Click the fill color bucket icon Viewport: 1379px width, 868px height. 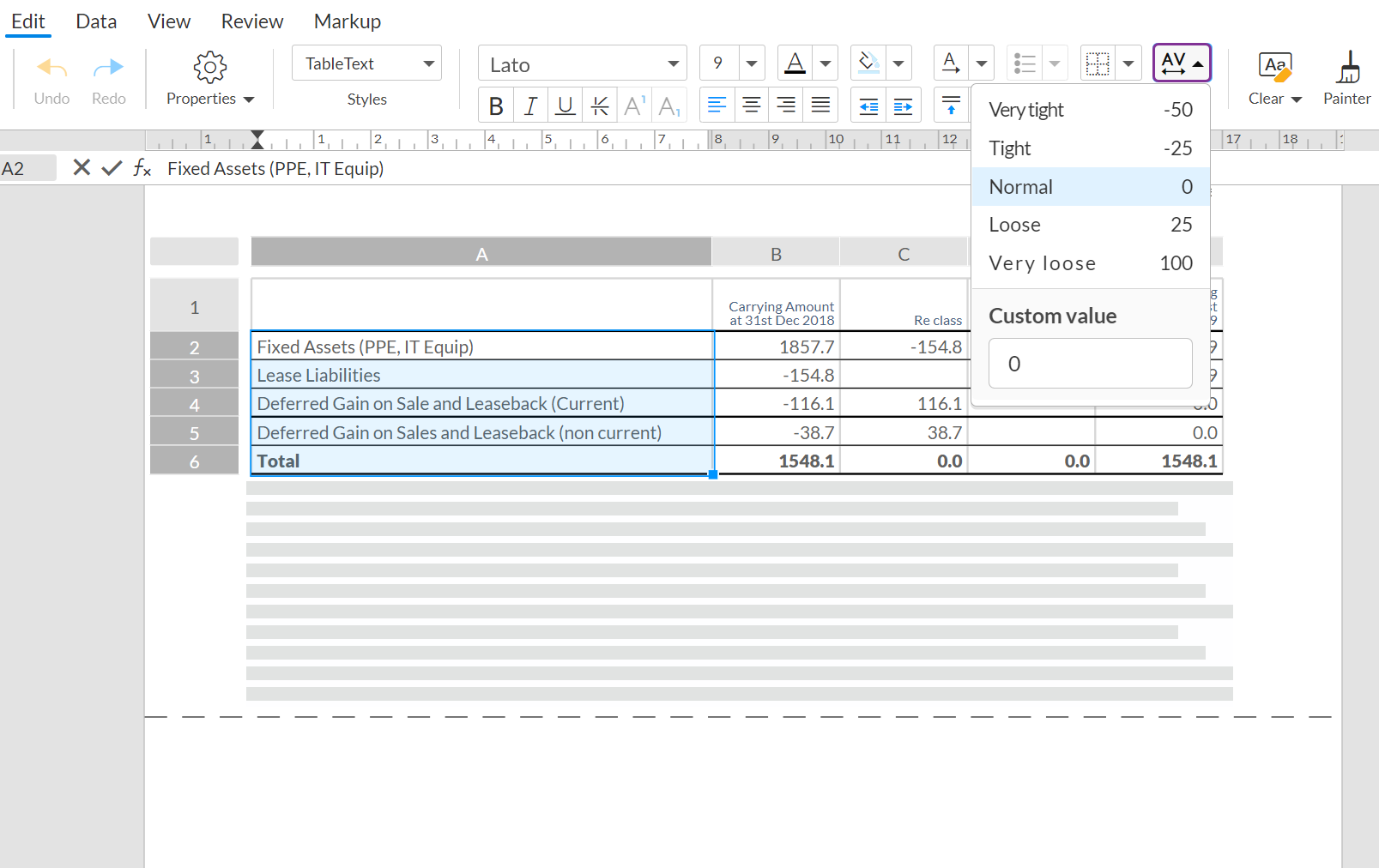tap(868, 63)
